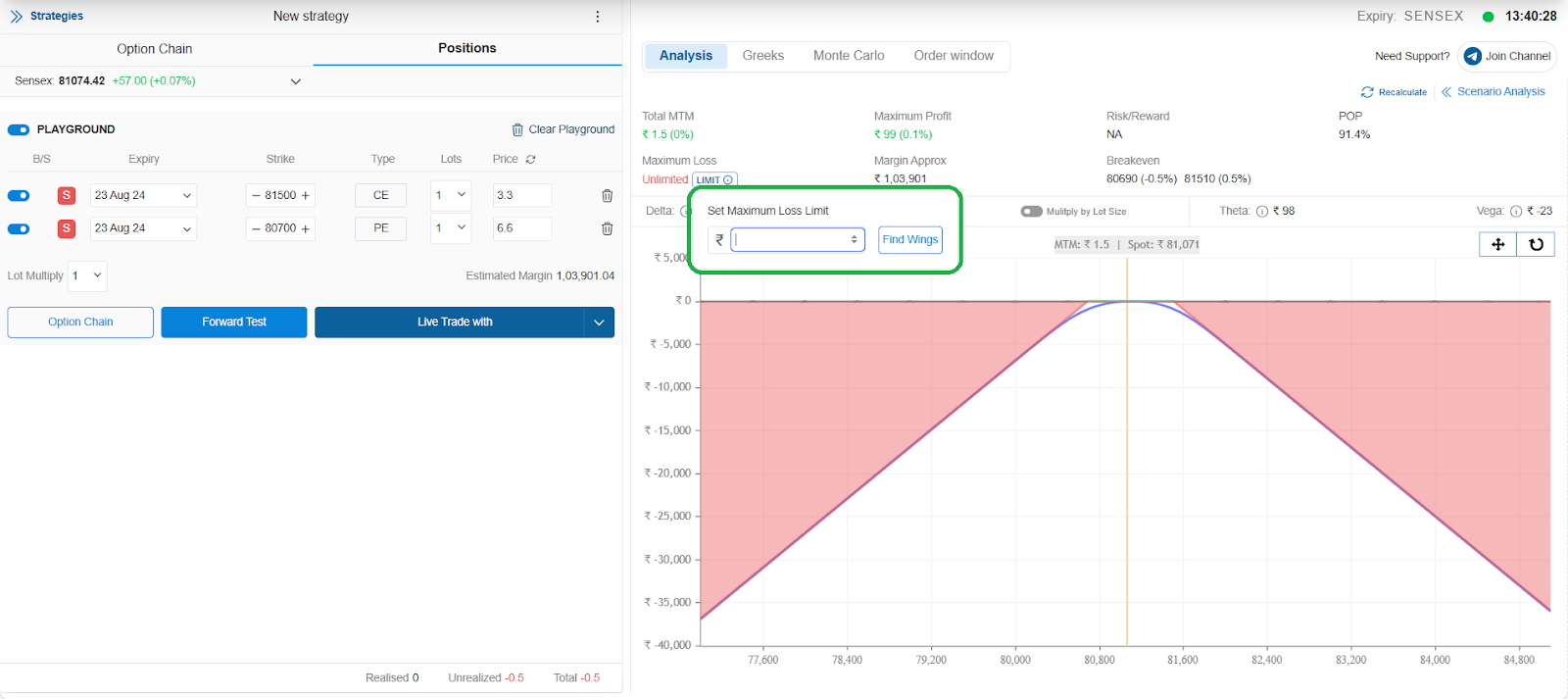The height and width of the screenshot is (699, 1568).
Task: Open the Lot Multiply dropdown
Action: [x=87, y=275]
